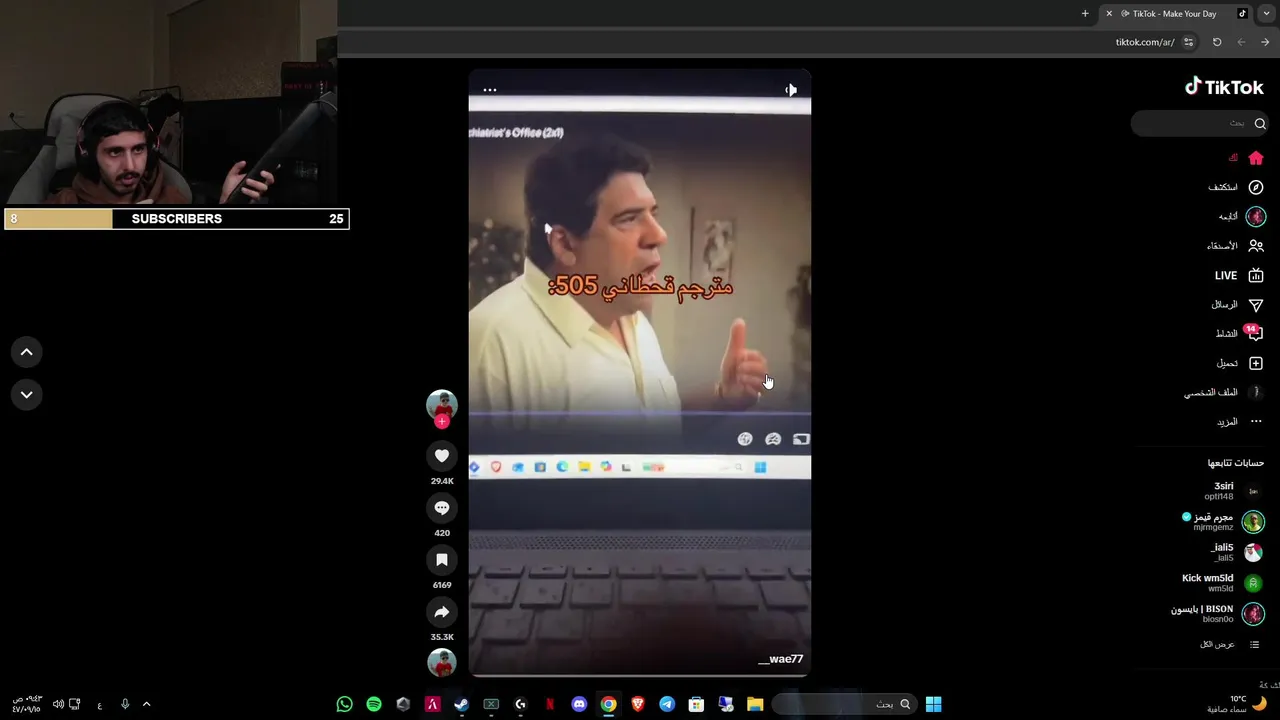
Task: Go to the previous video with up arrow
Action: (x=27, y=352)
